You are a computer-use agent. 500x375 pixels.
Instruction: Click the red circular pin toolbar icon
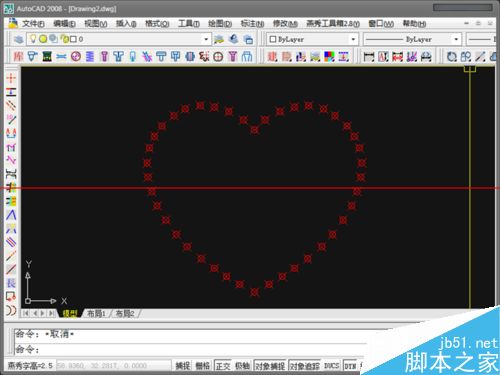click(76, 56)
